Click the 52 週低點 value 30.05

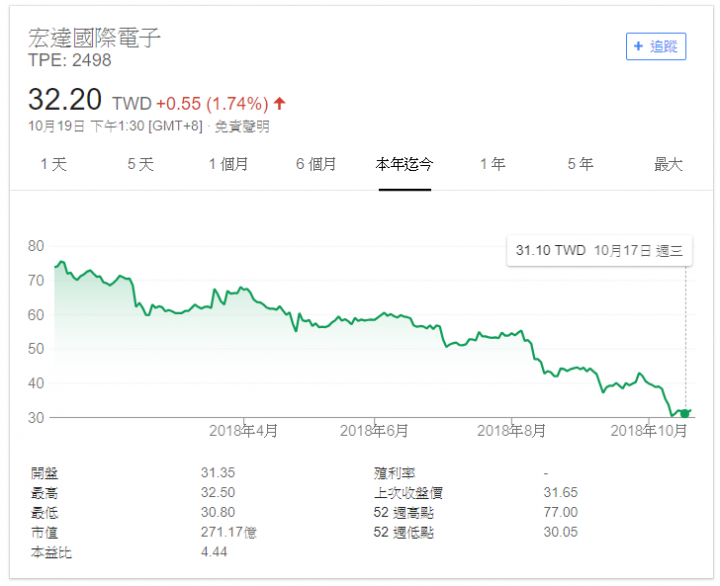(561, 532)
